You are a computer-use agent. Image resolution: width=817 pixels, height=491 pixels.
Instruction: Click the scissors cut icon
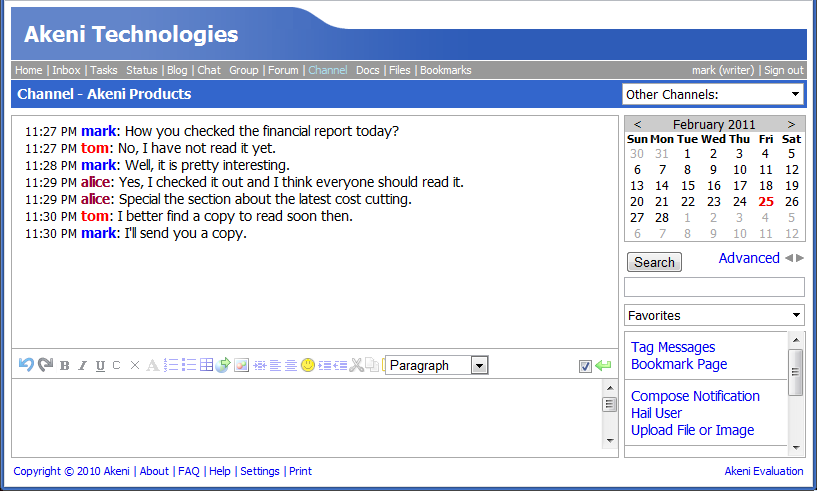(x=356, y=365)
